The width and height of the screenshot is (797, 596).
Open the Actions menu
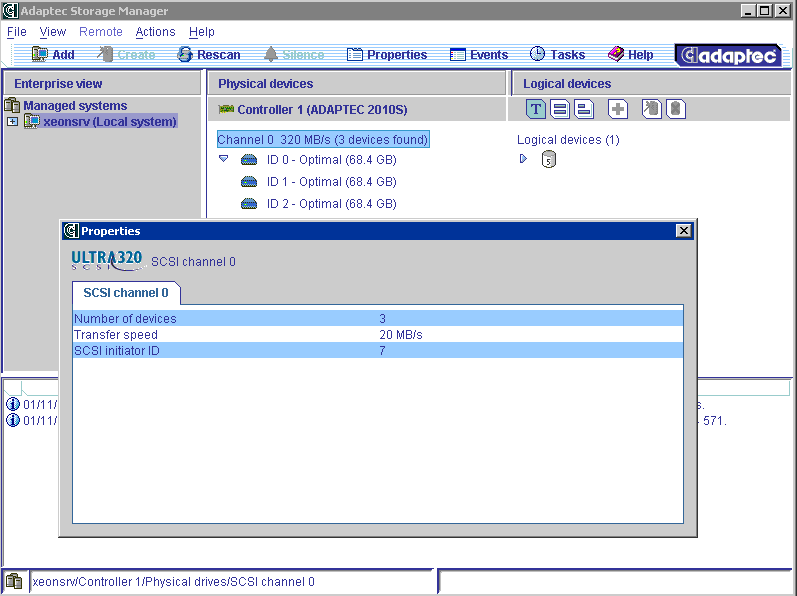[155, 32]
